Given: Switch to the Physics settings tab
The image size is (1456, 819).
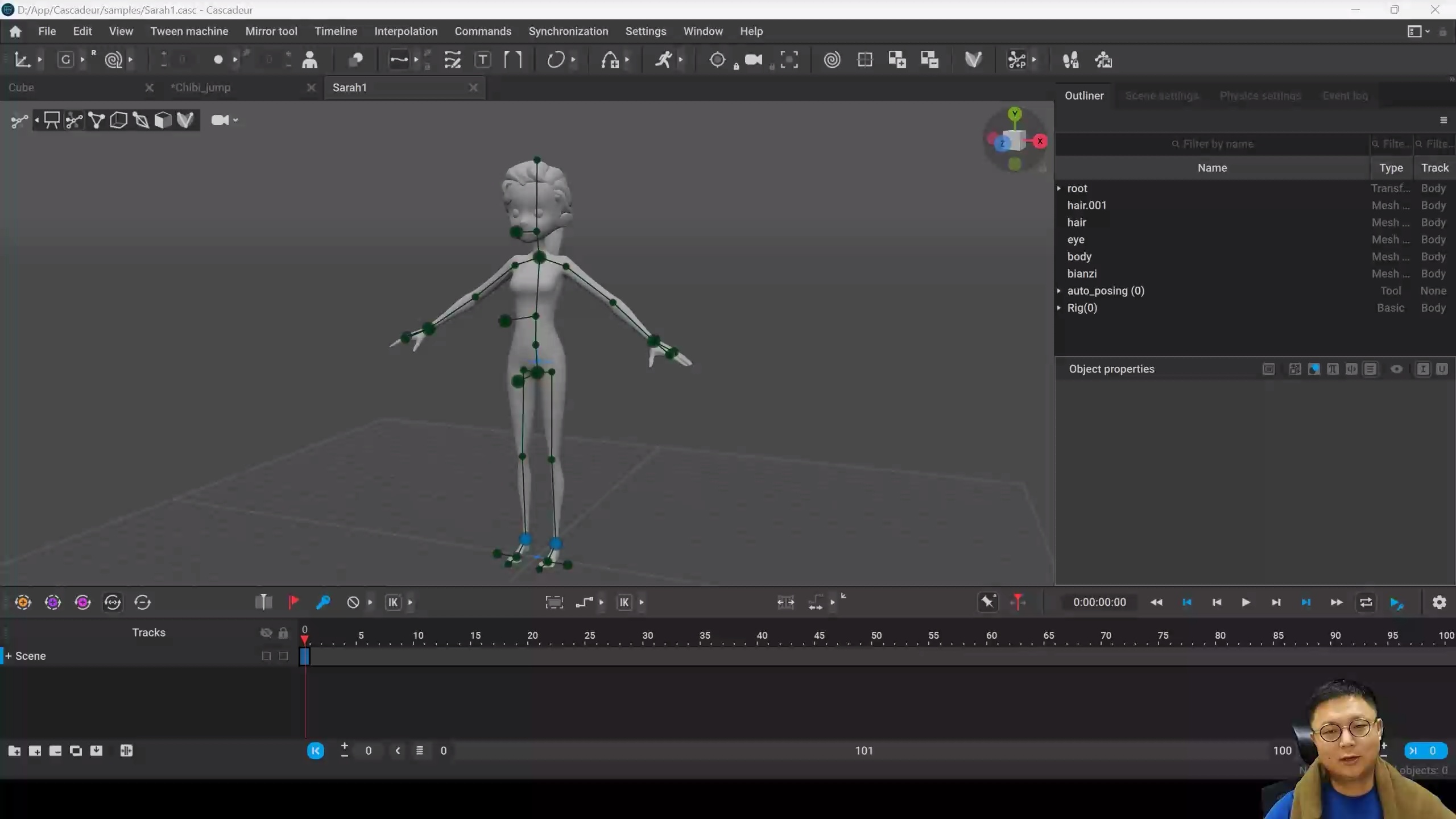Looking at the screenshot, I should pyautogui.click(x=1260, y=96).
